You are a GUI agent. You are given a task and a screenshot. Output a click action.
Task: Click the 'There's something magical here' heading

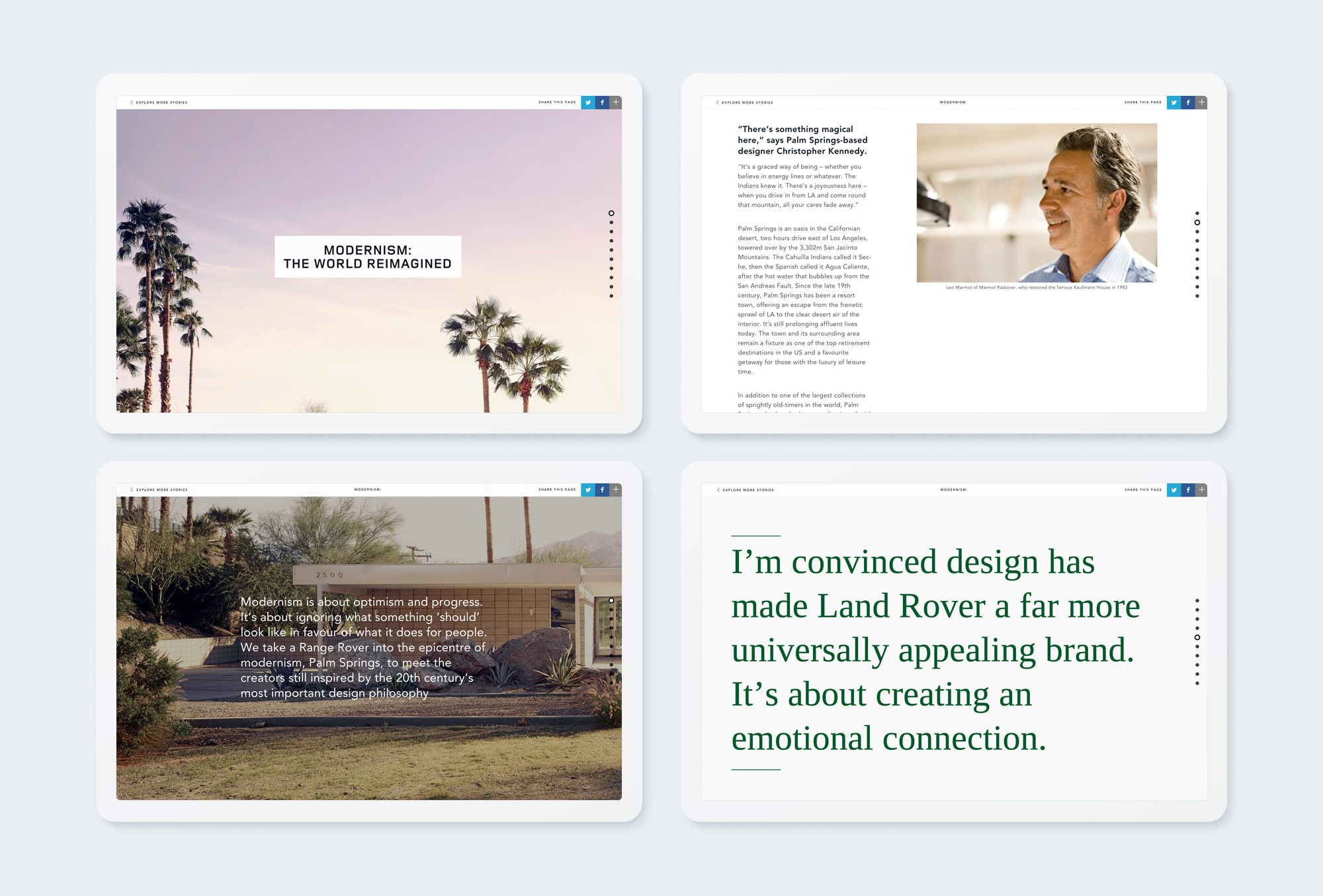802,140
